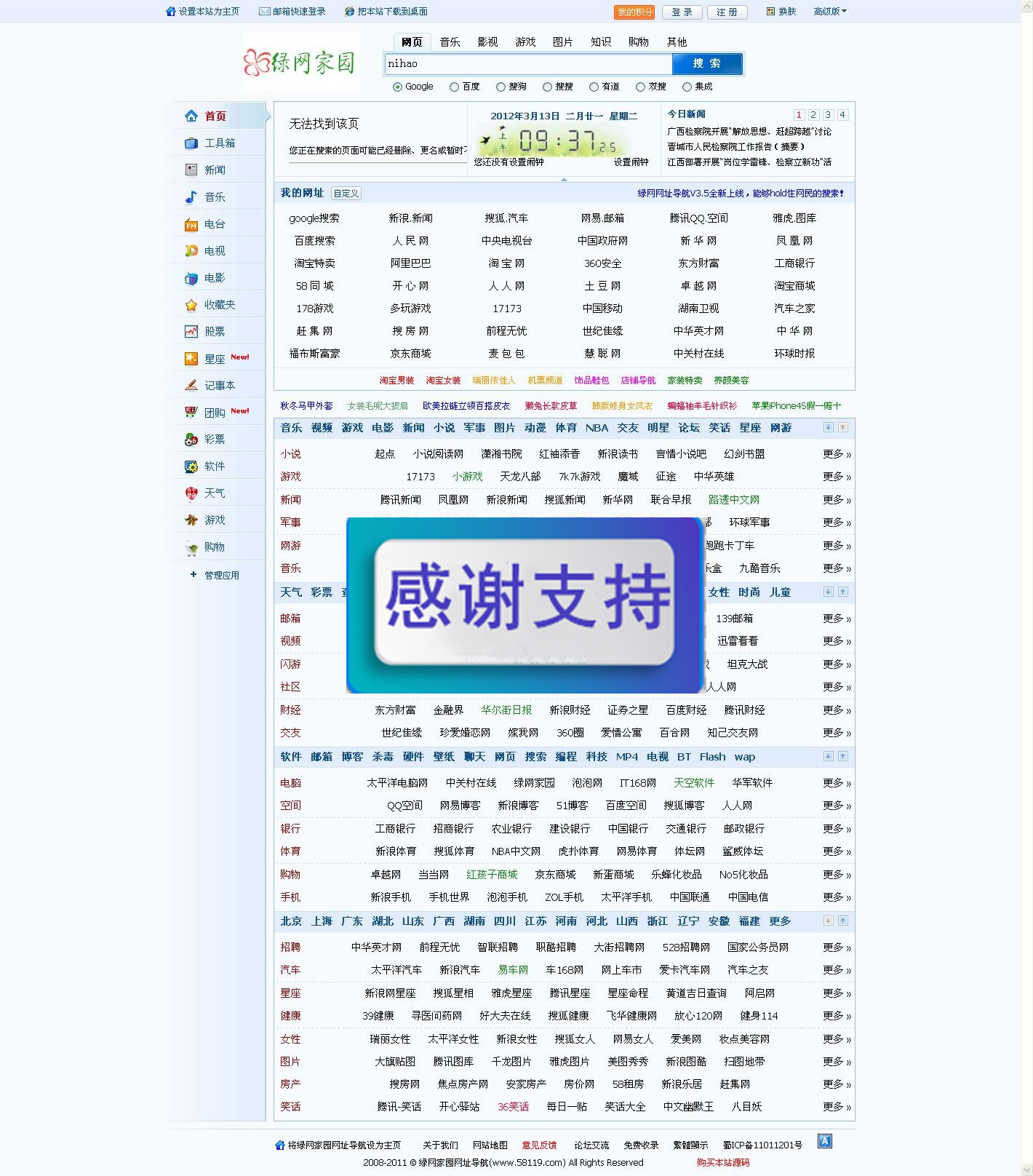The height and width of the screenshot is (1176, 1033).
Task: Open the 游戏 games icon in sidebar
Action: point(191,520)
